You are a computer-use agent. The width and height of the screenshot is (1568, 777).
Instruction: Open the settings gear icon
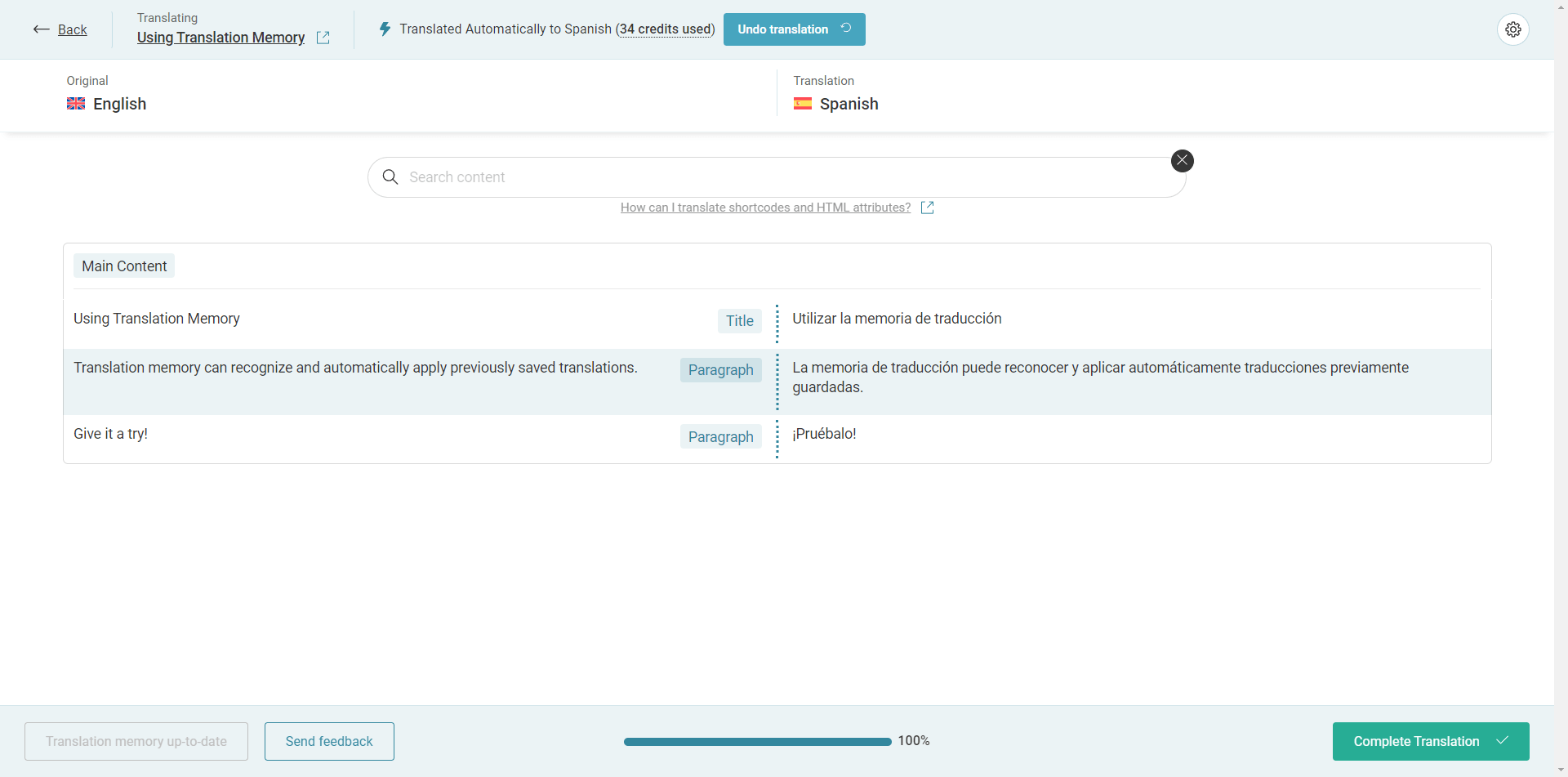[1513, 29]
